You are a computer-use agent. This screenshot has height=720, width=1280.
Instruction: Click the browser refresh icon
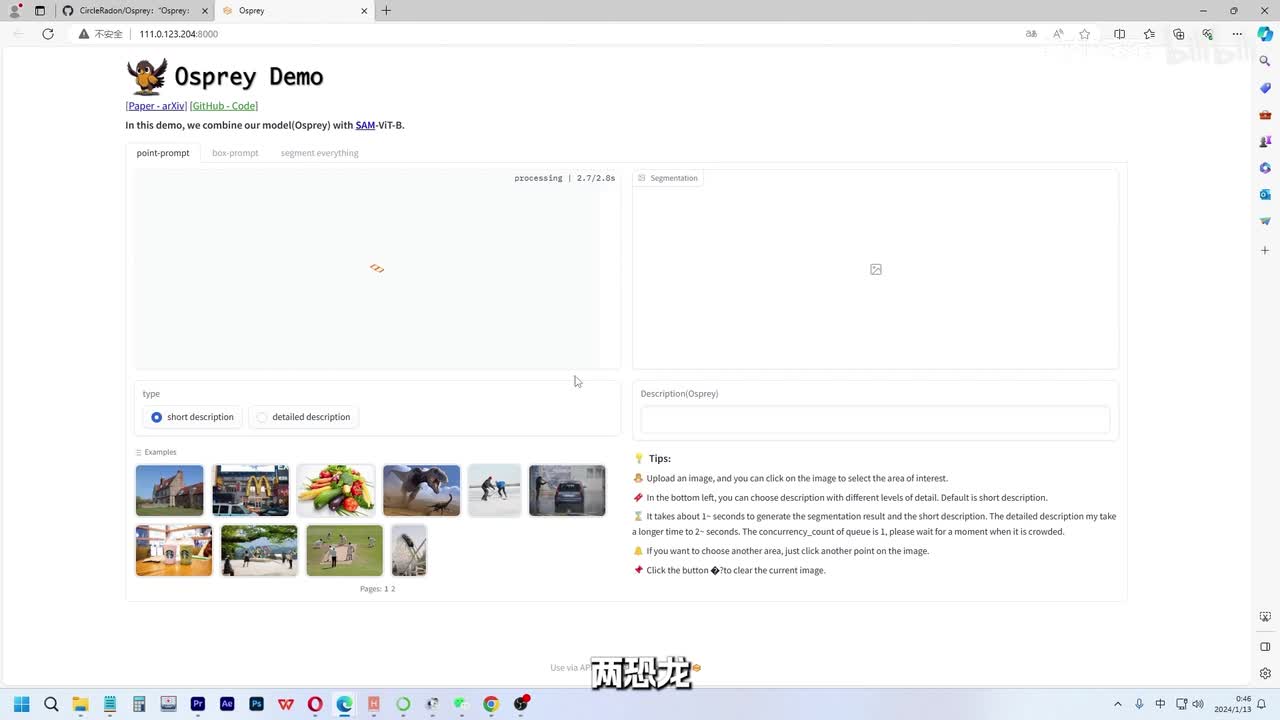pos(47,34)
